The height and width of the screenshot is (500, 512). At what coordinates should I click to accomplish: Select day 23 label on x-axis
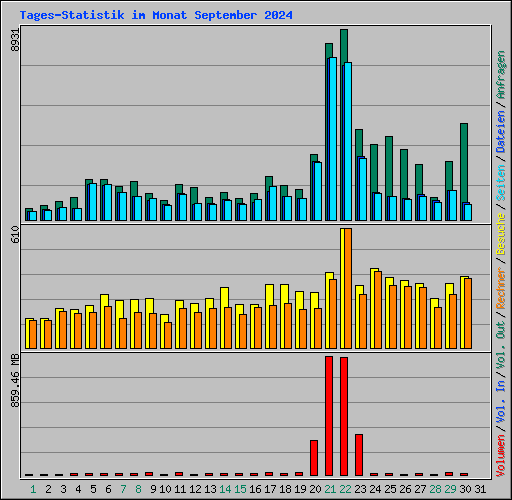(x=360, y=489)
